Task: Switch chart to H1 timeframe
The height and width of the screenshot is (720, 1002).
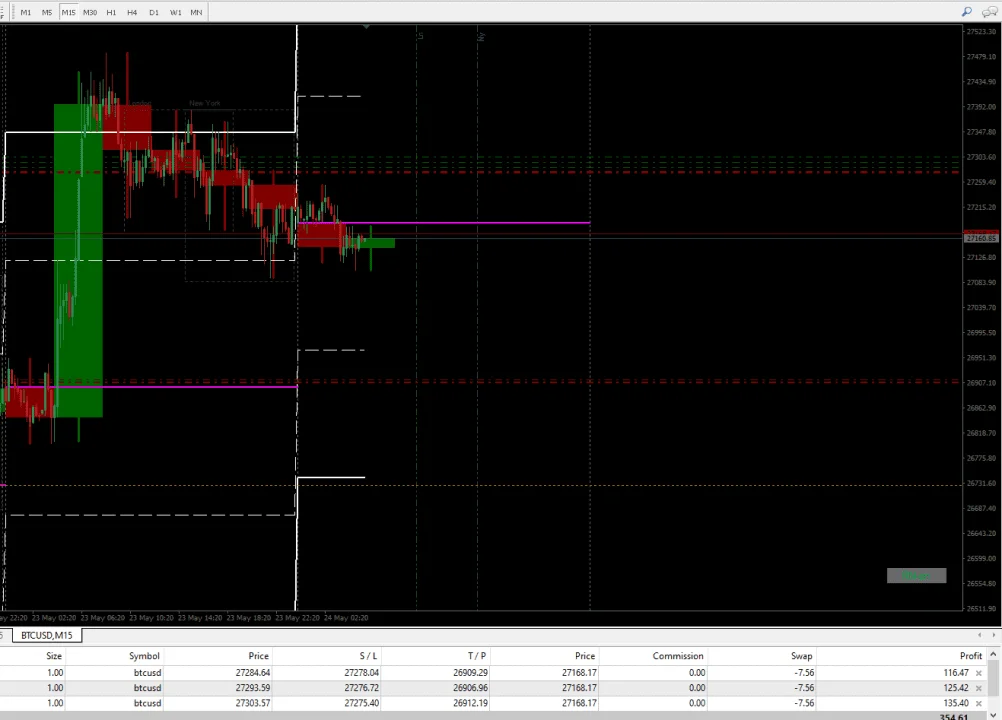Action: pyautogui.click(x=111, y=12)
